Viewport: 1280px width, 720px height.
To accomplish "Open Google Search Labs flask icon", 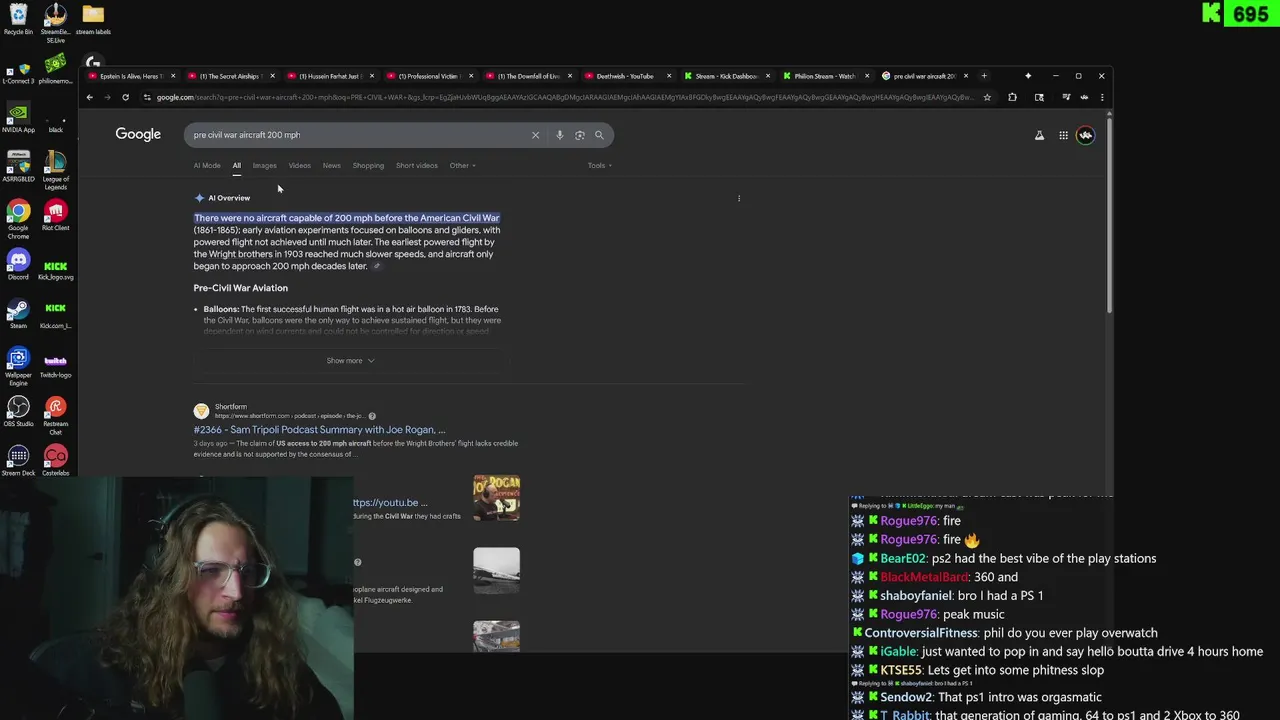I will pyautogui.click(x=1039, y=135).
